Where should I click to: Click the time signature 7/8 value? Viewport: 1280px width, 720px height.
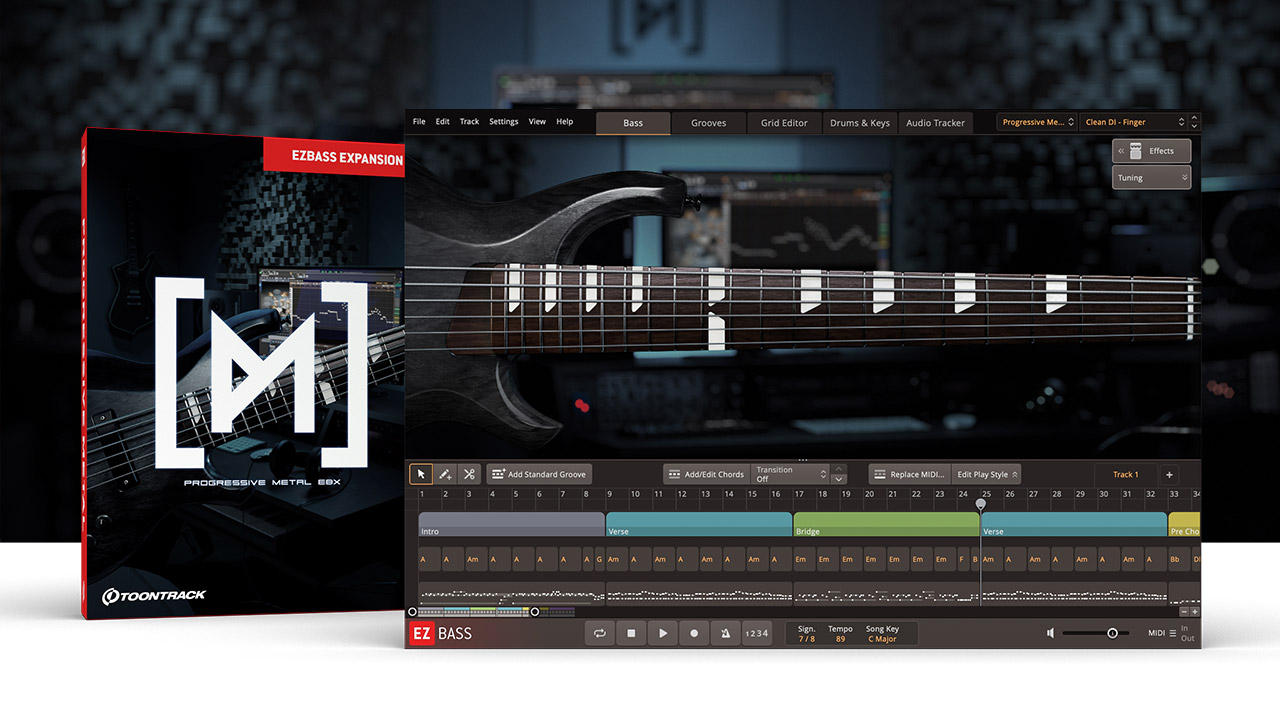pos(806,639)
